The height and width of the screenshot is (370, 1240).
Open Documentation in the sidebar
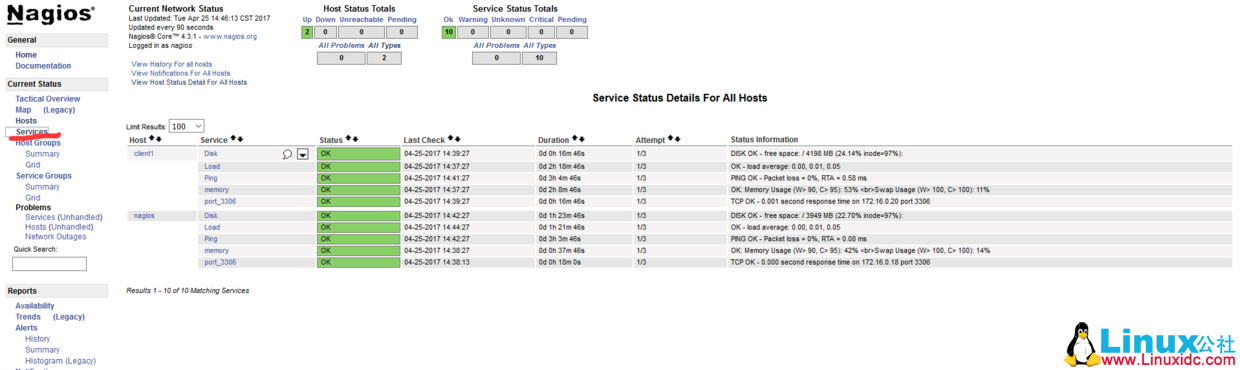[43, 66]
